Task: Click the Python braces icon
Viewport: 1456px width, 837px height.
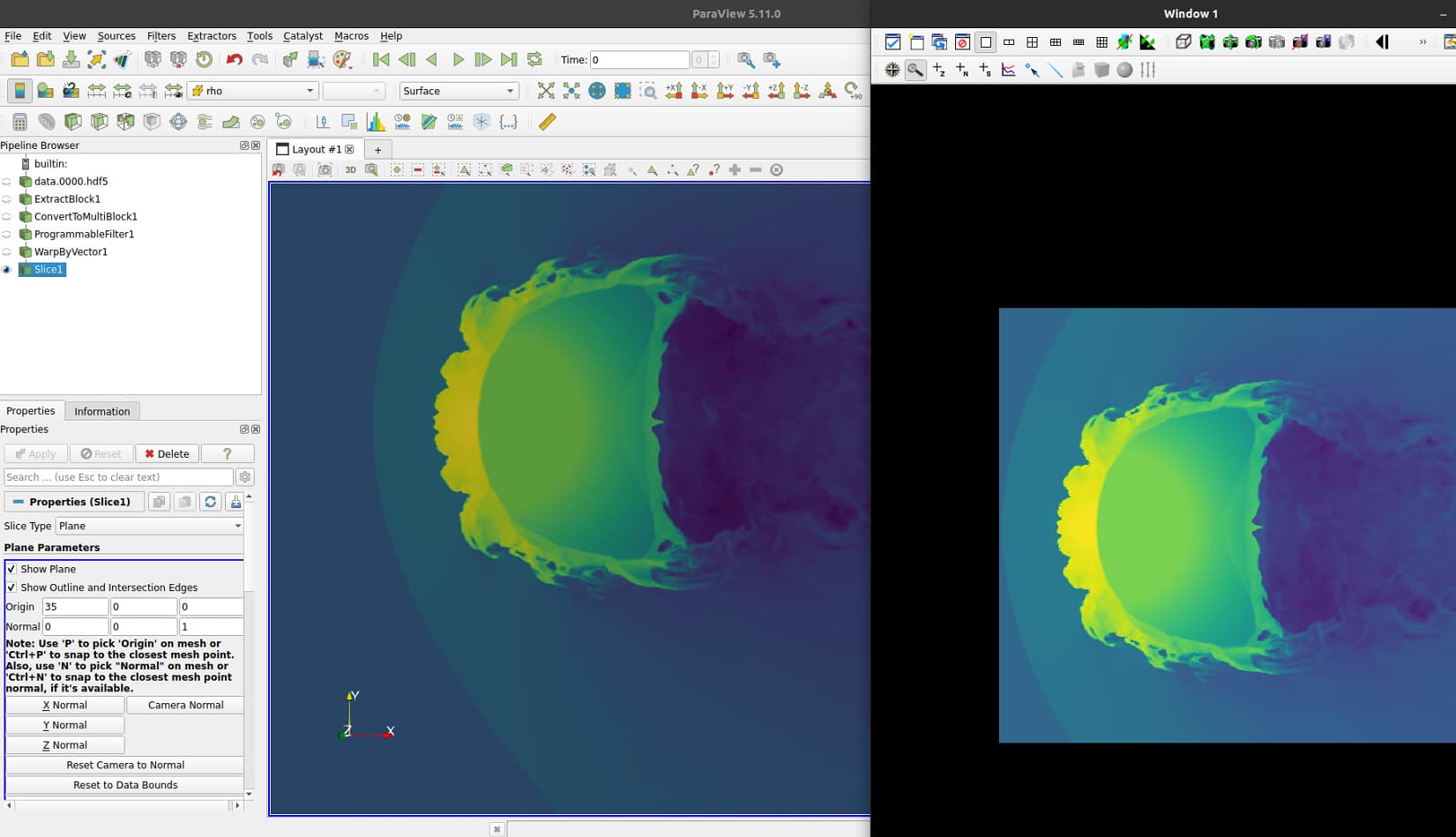Action: tap(508, 122)
